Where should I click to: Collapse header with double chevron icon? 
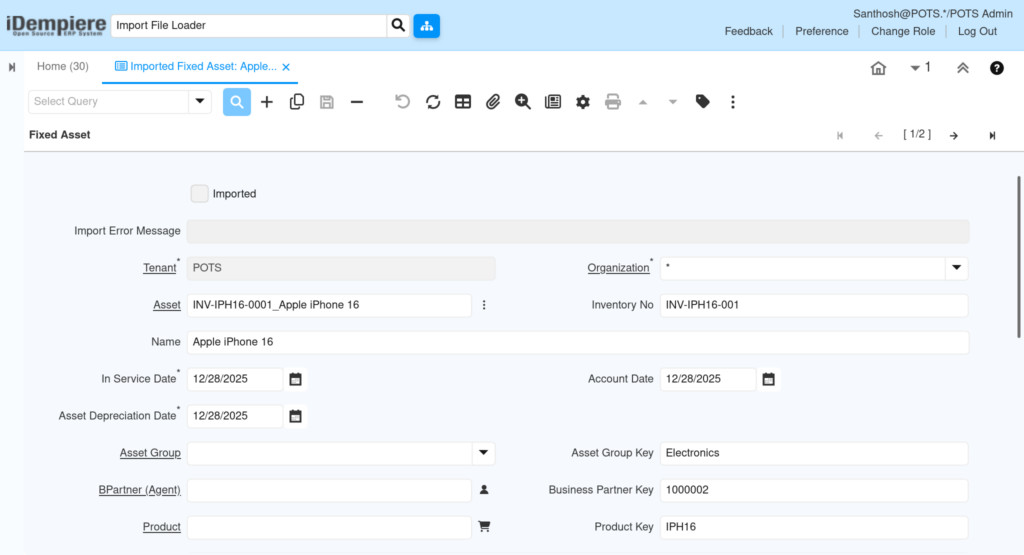pos(963,68)
